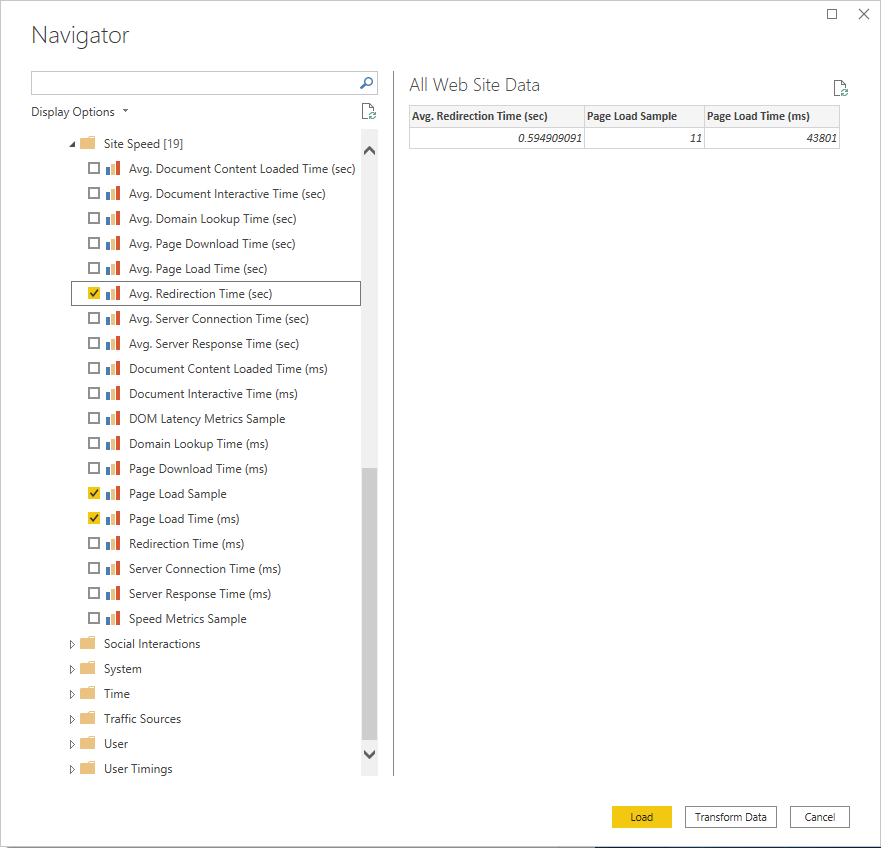Select the Server Response Time (ms) item
The width and height of the screenshot is (881, 848).
tap(200, 594)
